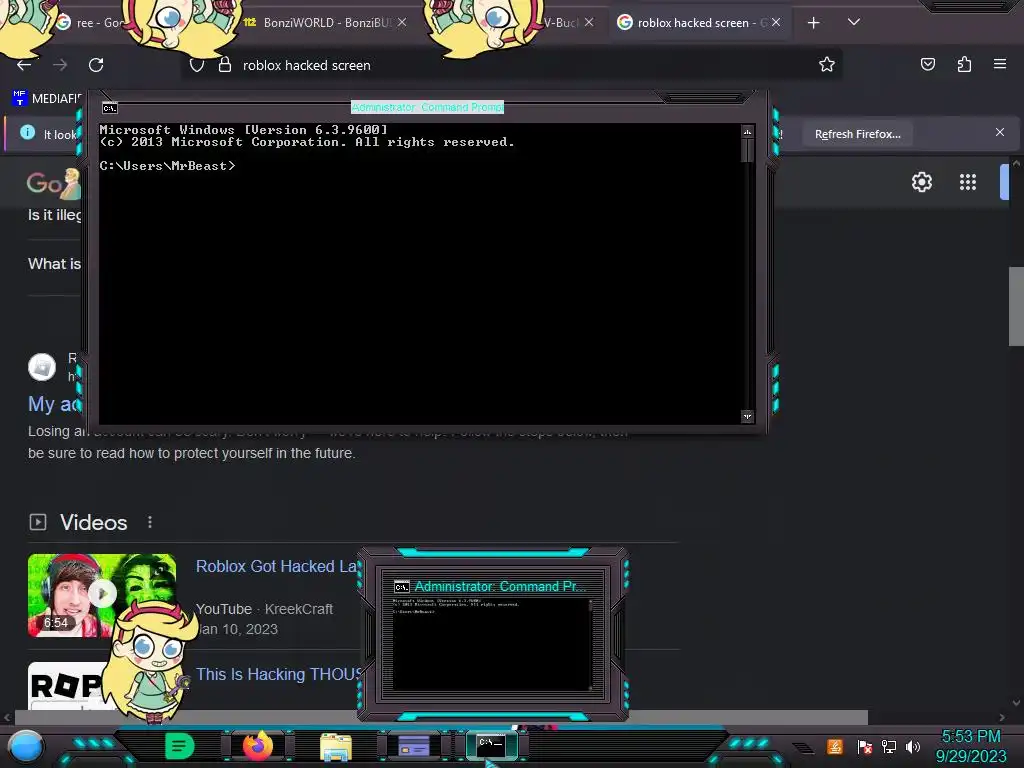Open the Pocket save icon

[927, 64]
